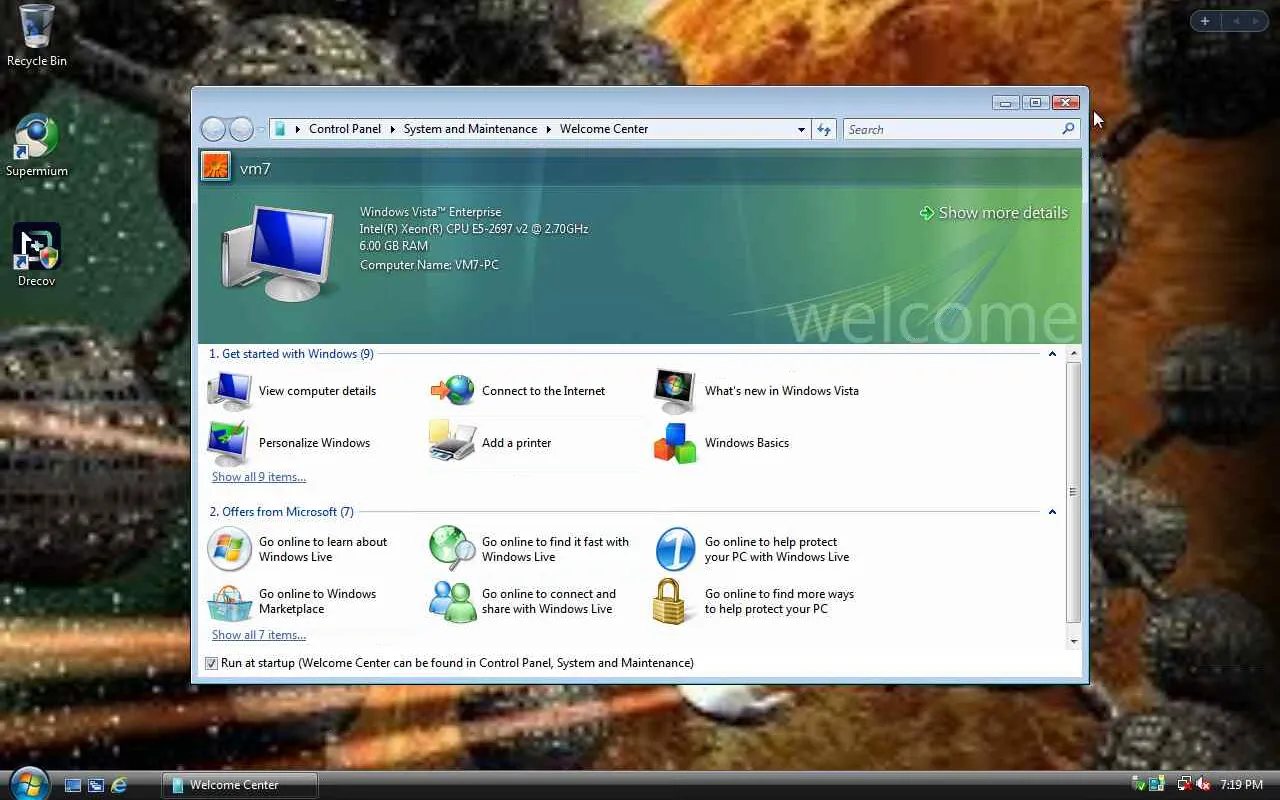This screenshot has width=1280, height=800.
Task: Open the Recycle Bin desktop icon
Action: click(37, 36)
